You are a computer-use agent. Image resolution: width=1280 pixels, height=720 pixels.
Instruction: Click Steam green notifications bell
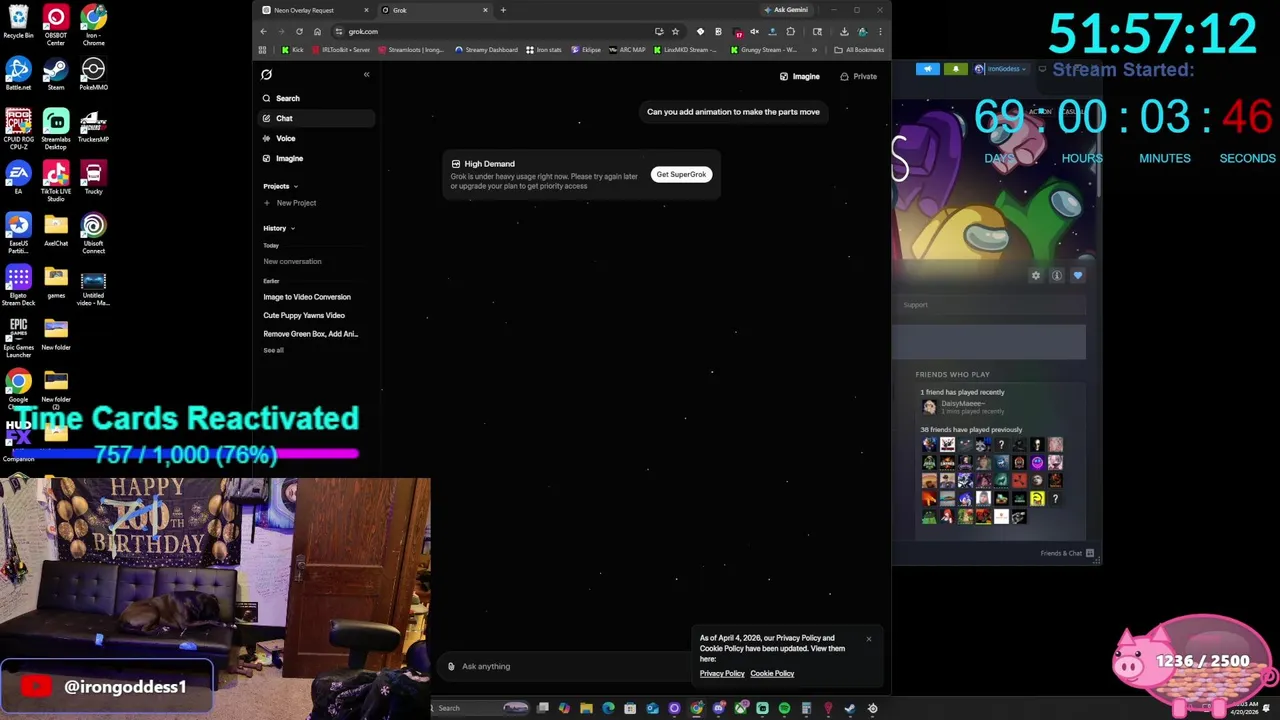click(x=956, y=69)
